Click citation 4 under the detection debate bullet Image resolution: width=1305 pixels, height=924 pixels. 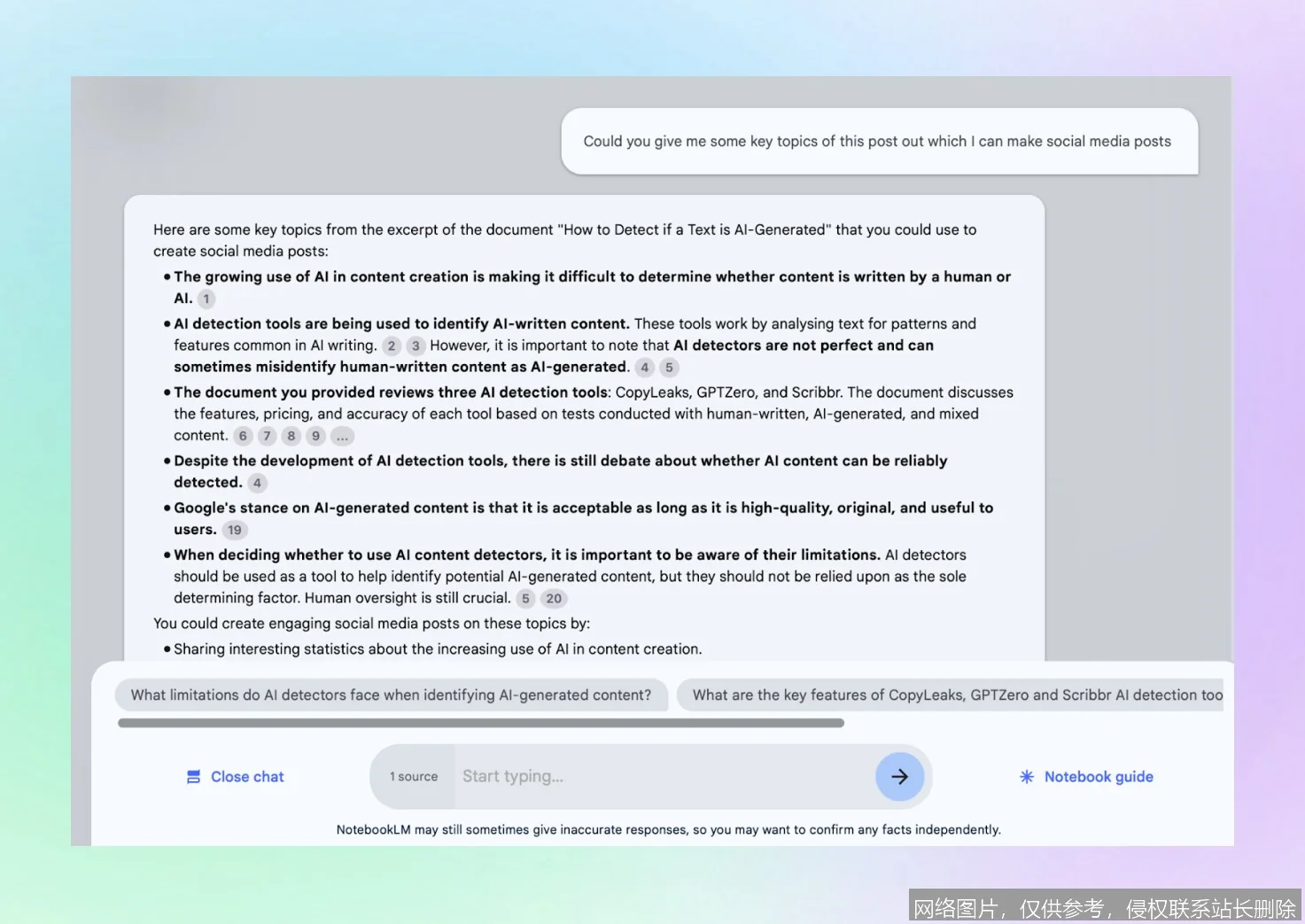(256, 482)
